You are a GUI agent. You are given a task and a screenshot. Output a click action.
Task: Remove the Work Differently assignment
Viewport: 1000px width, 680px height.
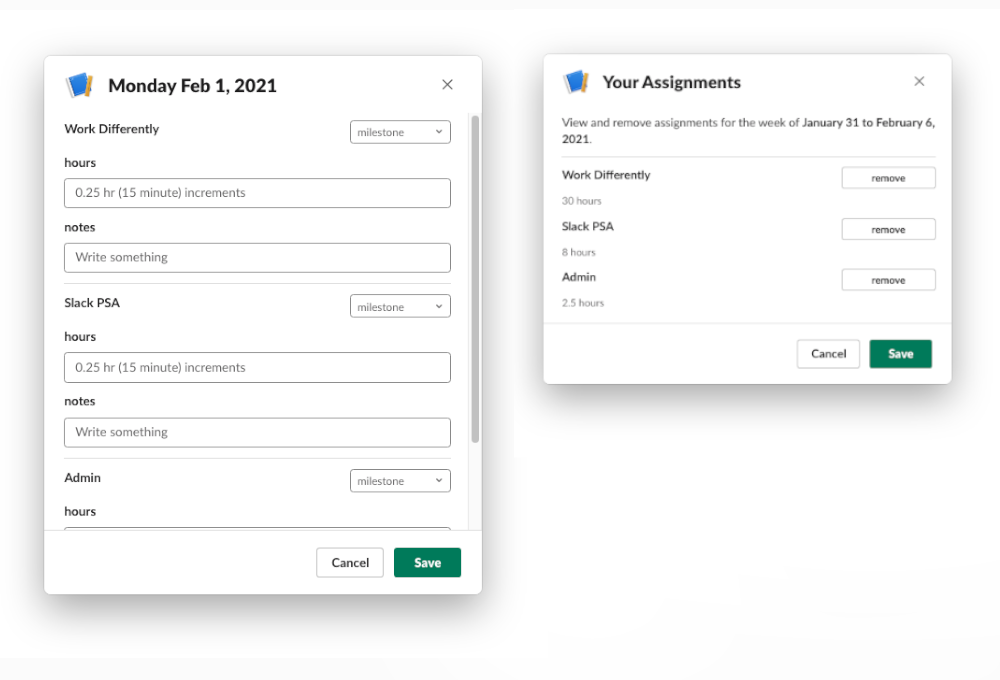coord(888,177)
